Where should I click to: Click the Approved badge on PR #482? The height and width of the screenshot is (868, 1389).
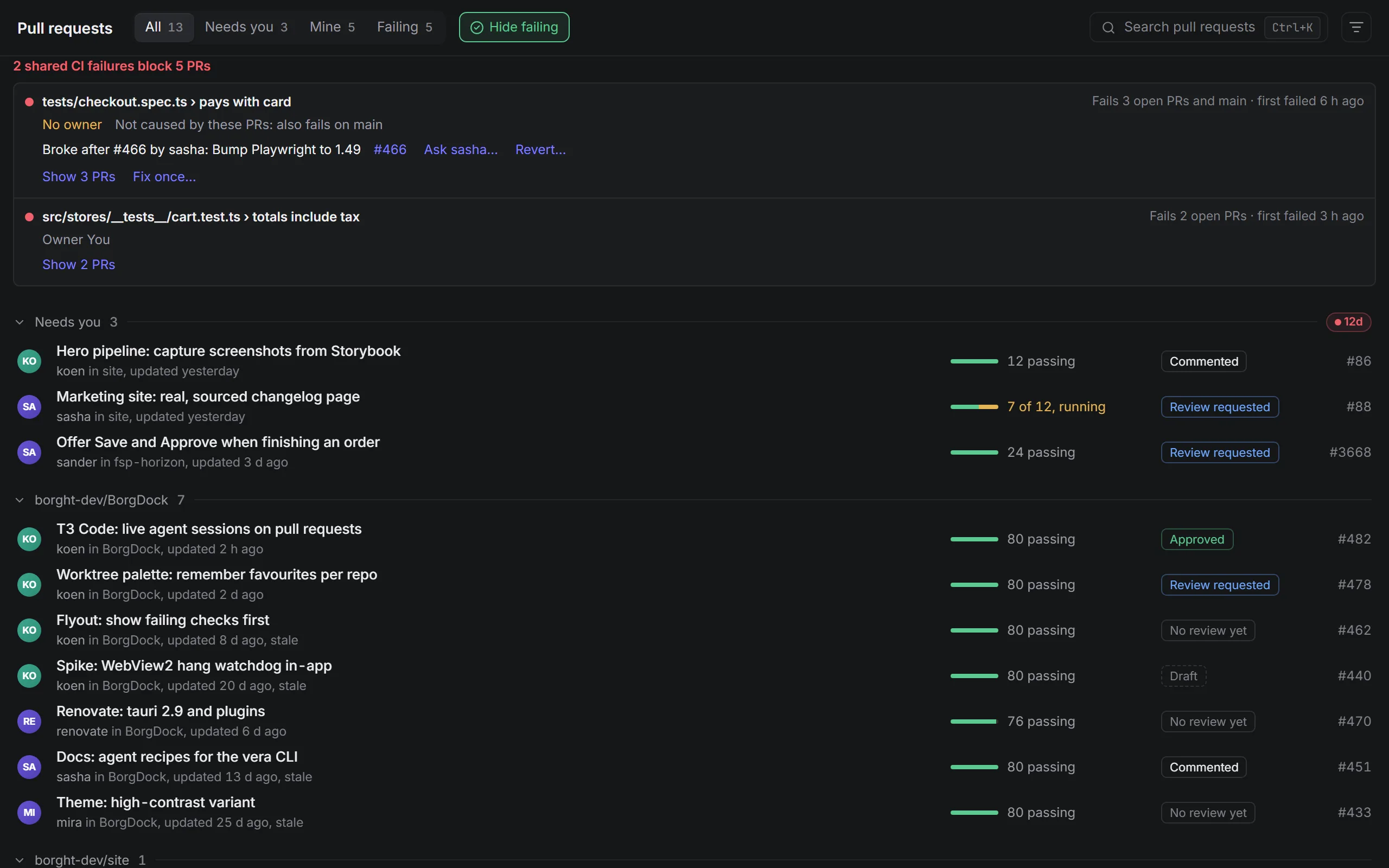tap(1197, 539)
